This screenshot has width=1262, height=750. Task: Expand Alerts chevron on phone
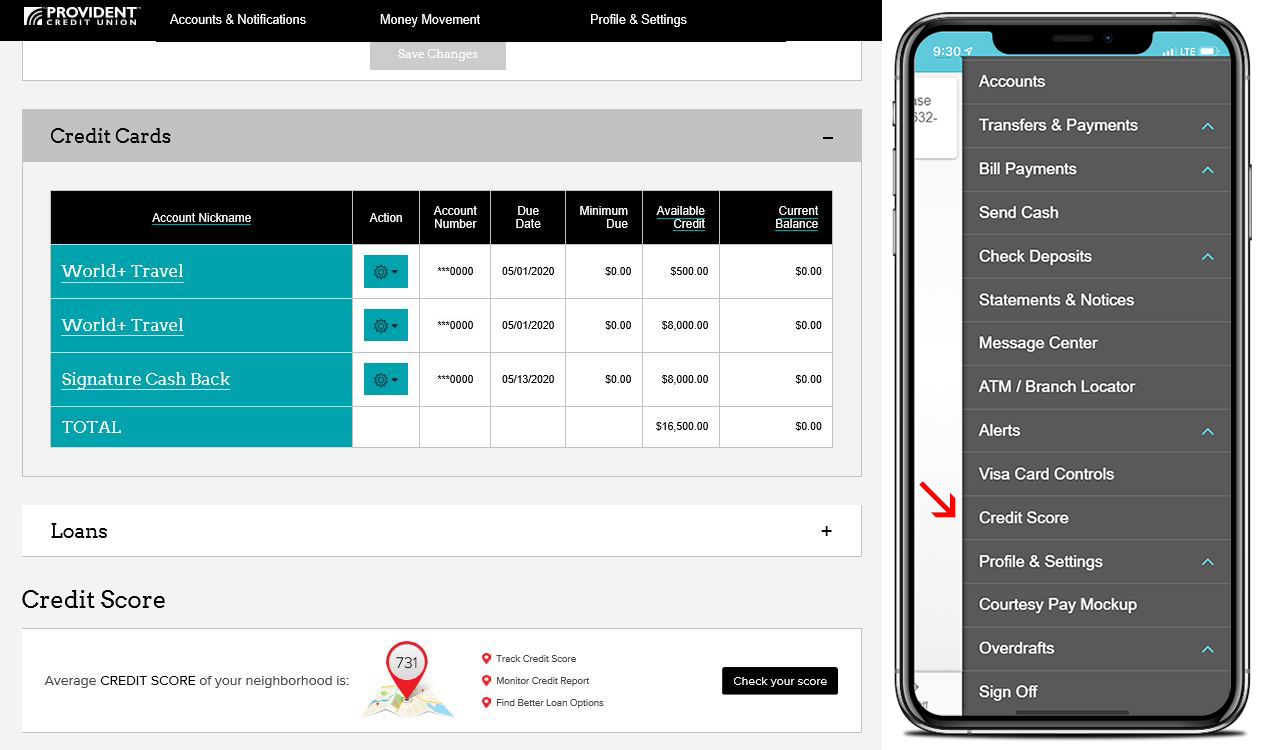tap(1207, 431)
